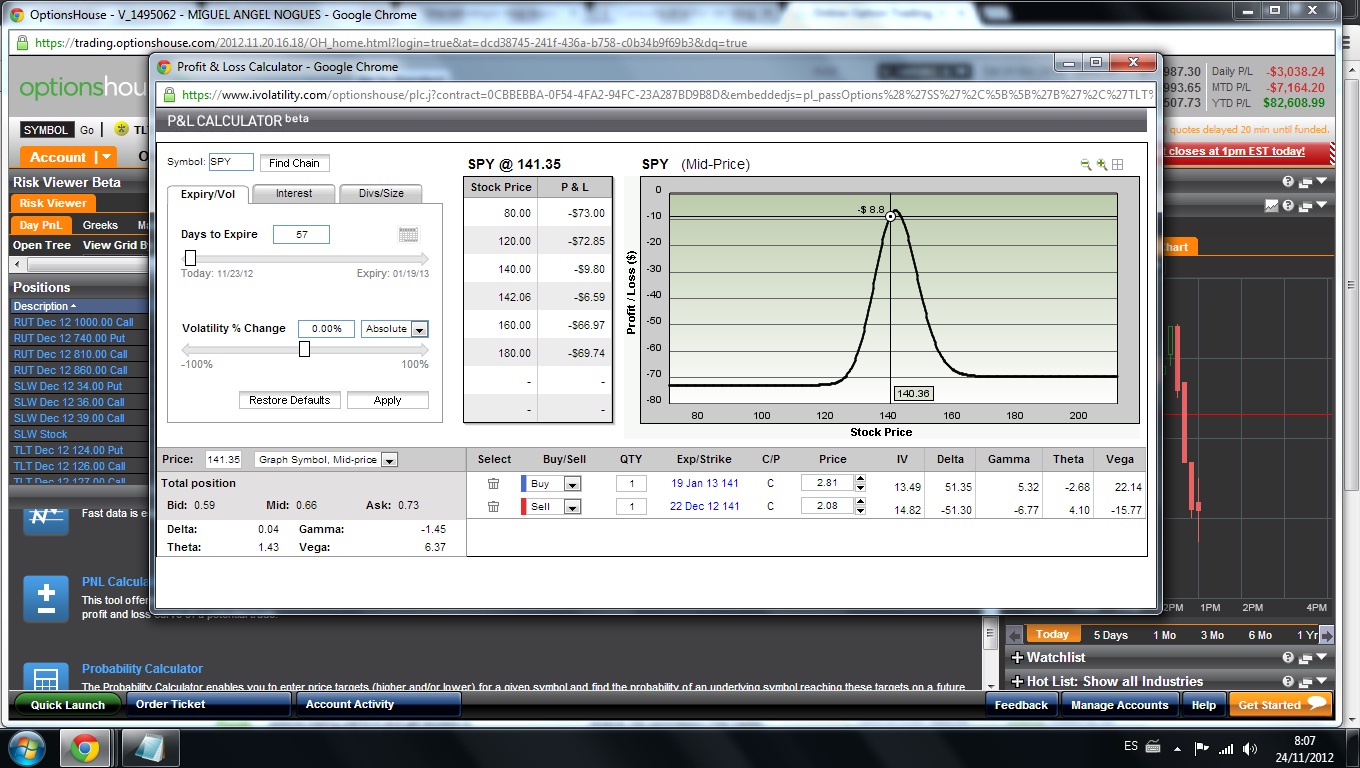Delete the 22 Dec 12 141 leg
The image size is (1360, 768).
pos(493,507)
